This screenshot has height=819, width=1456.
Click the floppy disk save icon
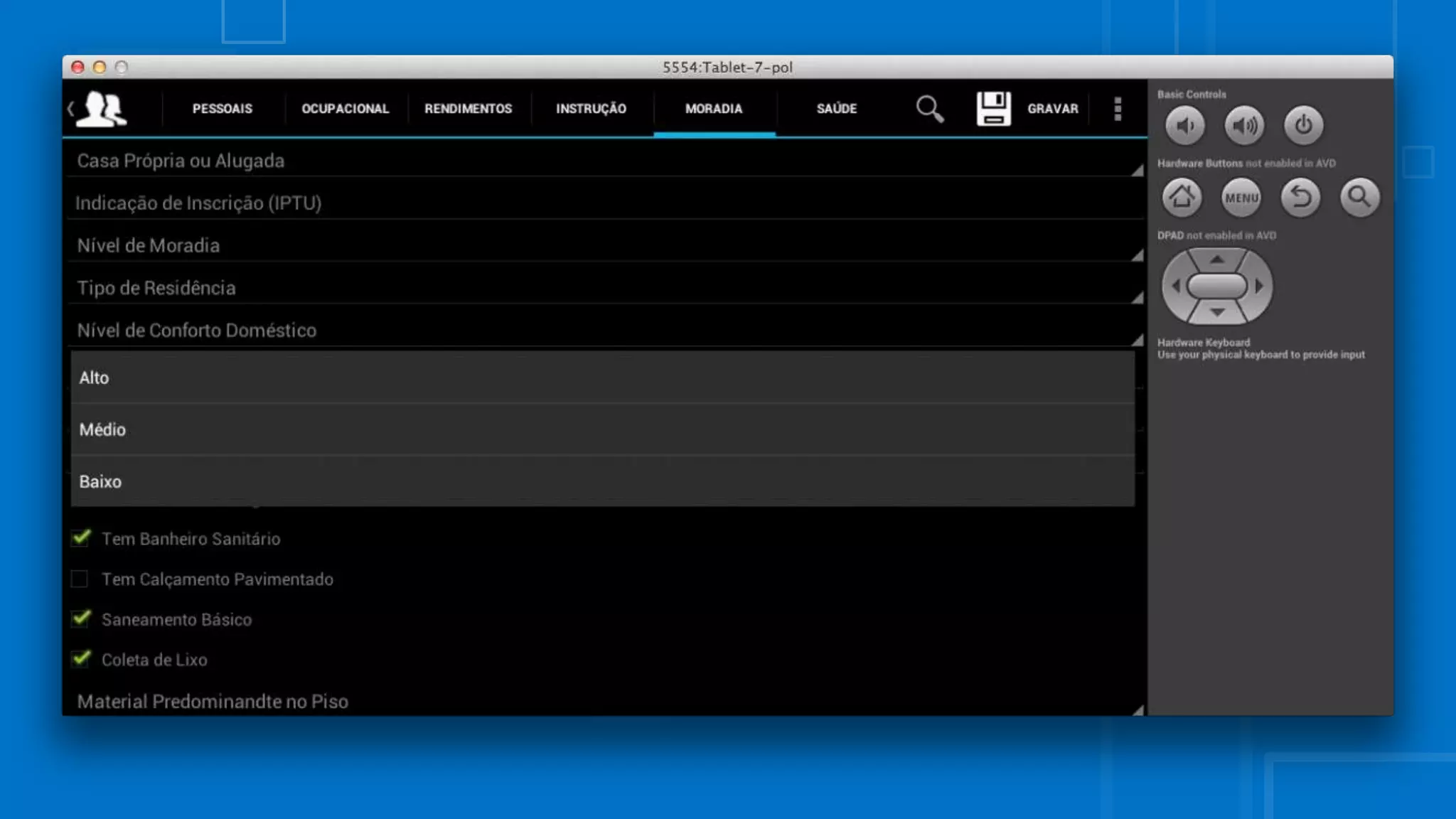(993, 109)
